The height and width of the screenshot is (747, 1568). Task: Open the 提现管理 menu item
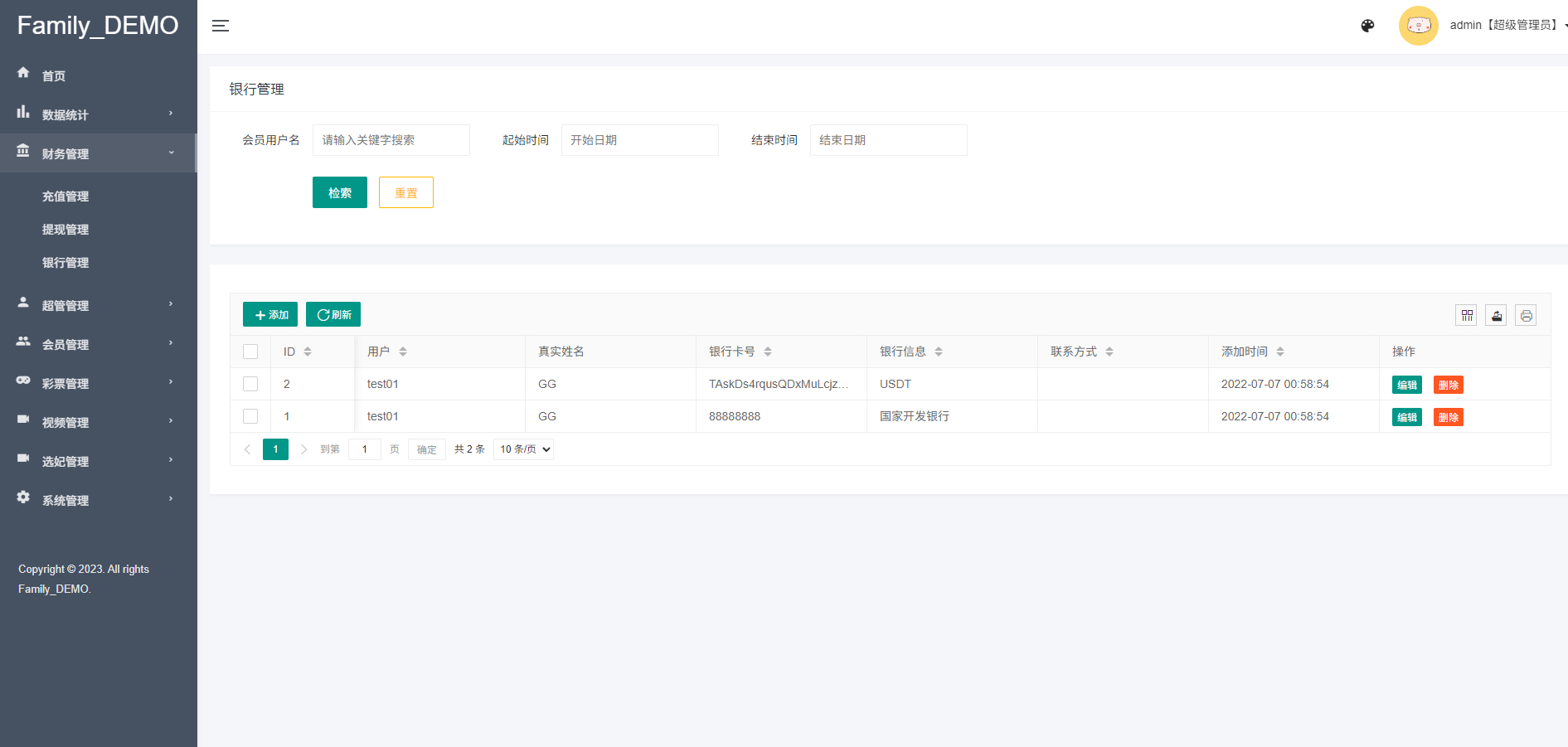[x=66, y=229]
